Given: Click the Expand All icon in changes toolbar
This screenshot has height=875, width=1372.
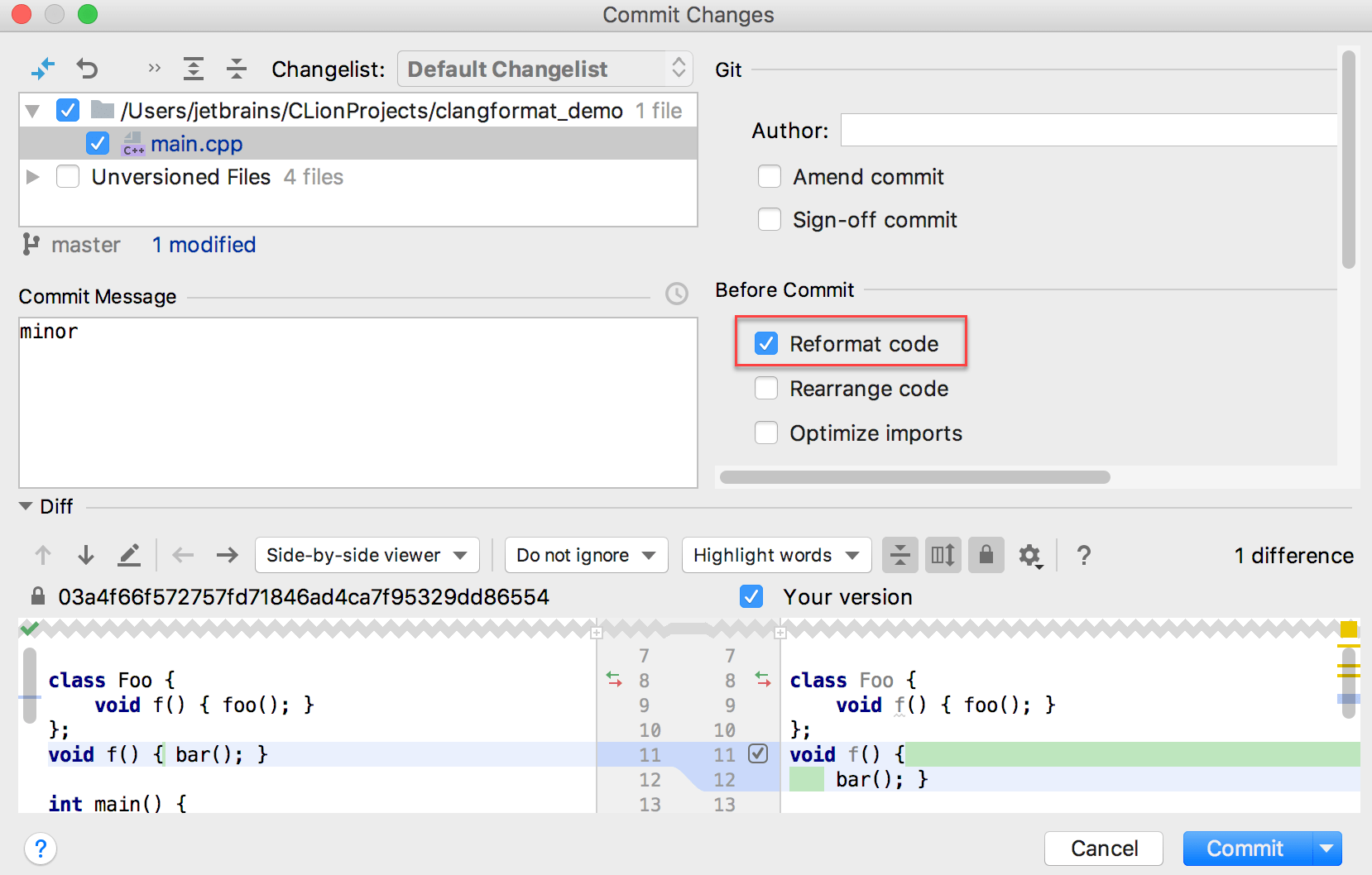Looking at the screenshot, I should pos(194,69).
